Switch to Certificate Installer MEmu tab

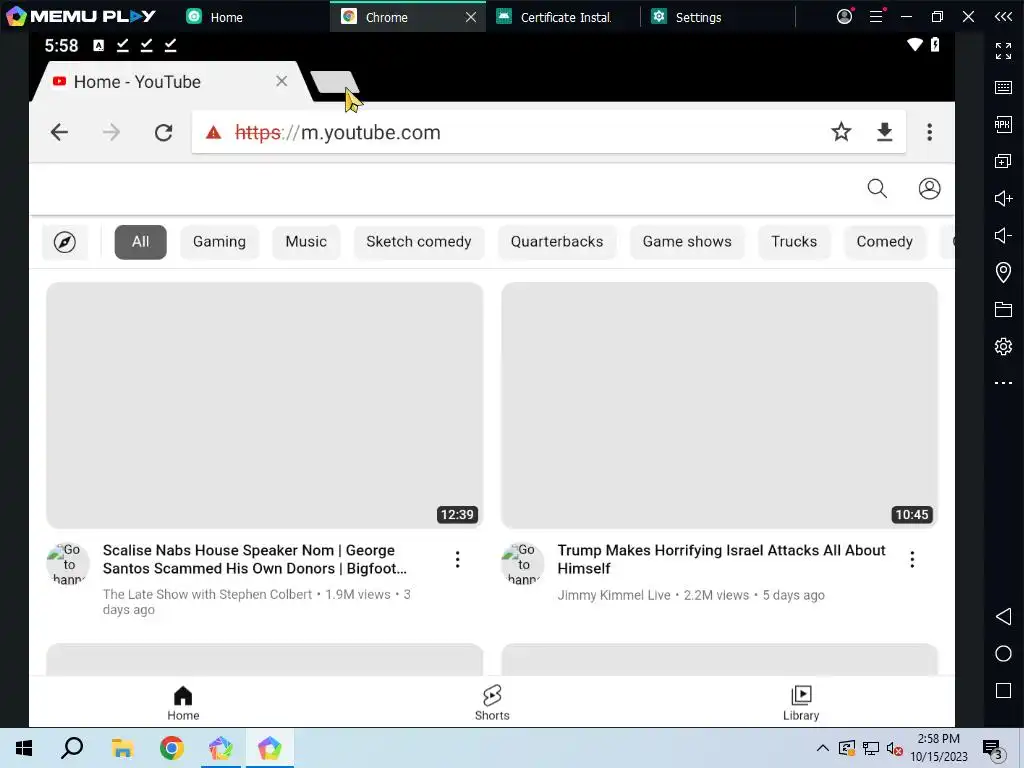pyautogui.click(x=563, y=17)
